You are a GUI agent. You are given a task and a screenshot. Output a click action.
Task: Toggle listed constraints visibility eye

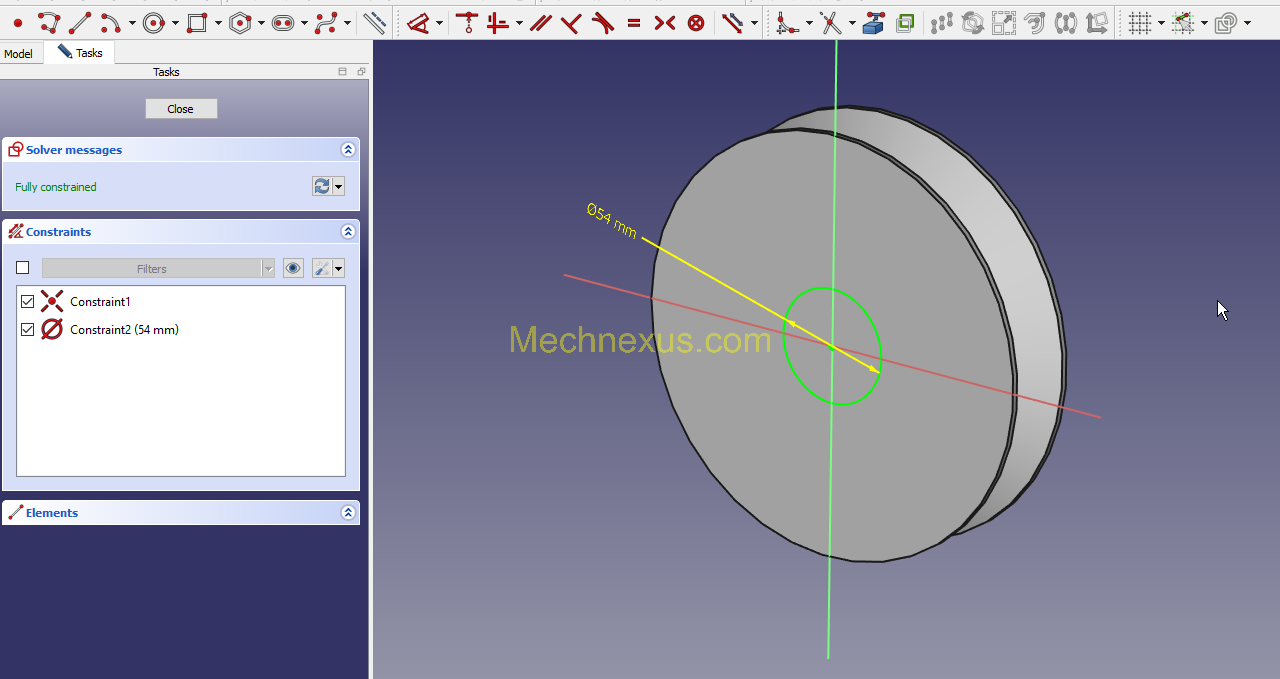click(293, 268)
